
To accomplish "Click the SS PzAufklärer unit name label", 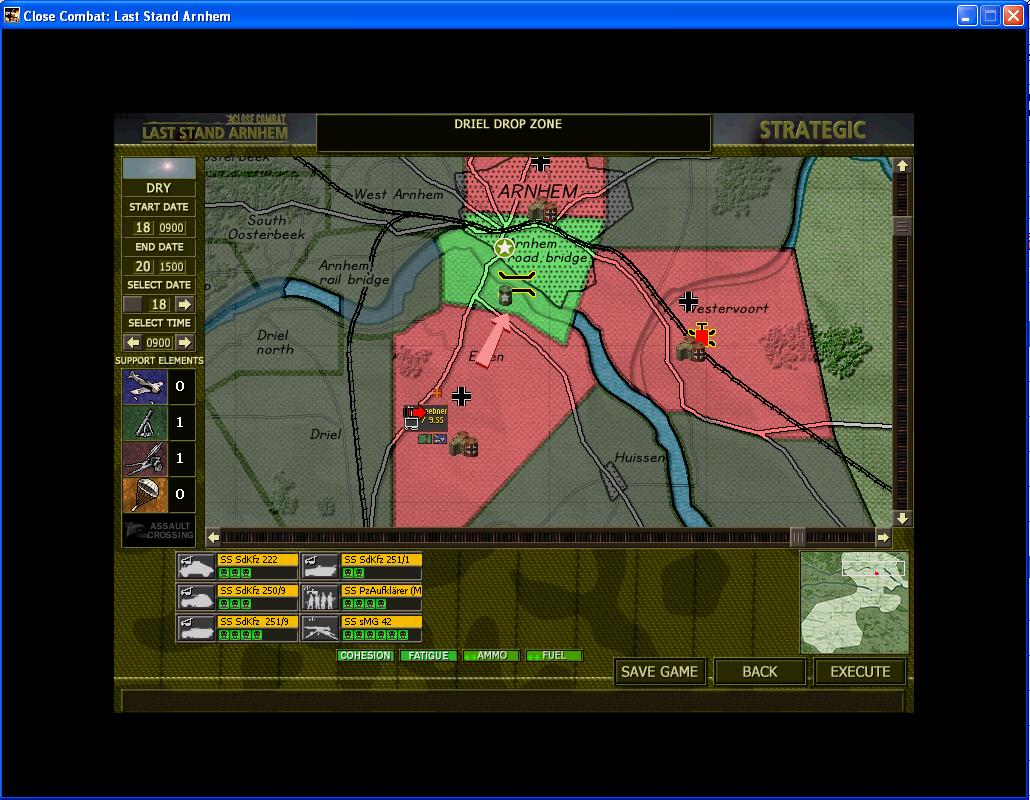I will [x=381, y=590].
